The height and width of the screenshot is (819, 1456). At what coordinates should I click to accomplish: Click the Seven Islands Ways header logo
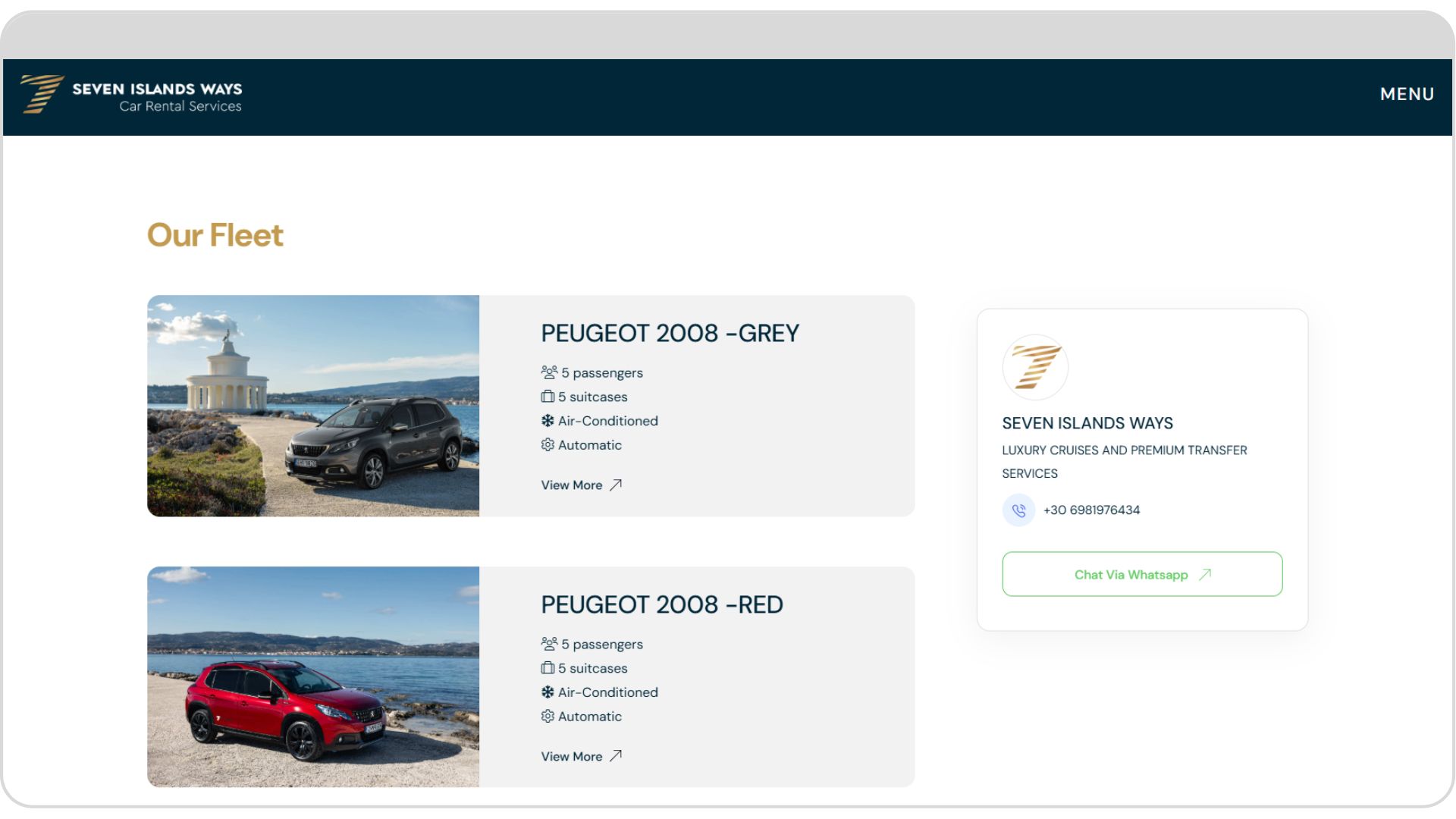(131, 95)
